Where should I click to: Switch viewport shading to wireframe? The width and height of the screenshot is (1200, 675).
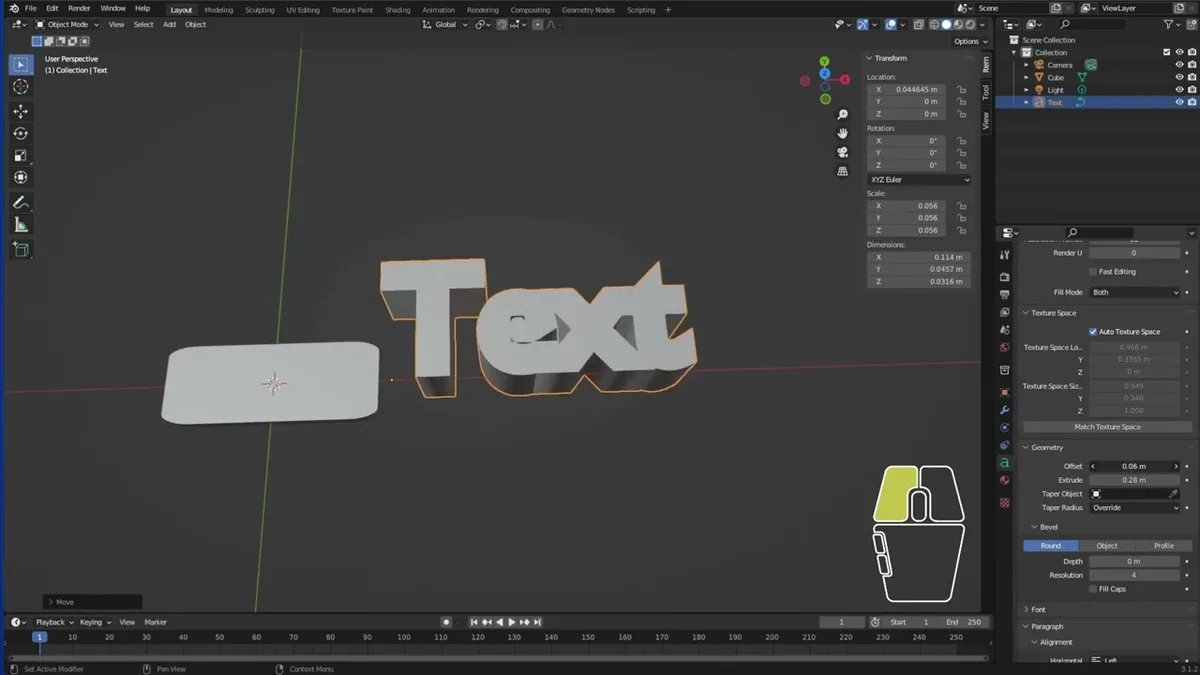pyautogui.click(x=935, y=24)
